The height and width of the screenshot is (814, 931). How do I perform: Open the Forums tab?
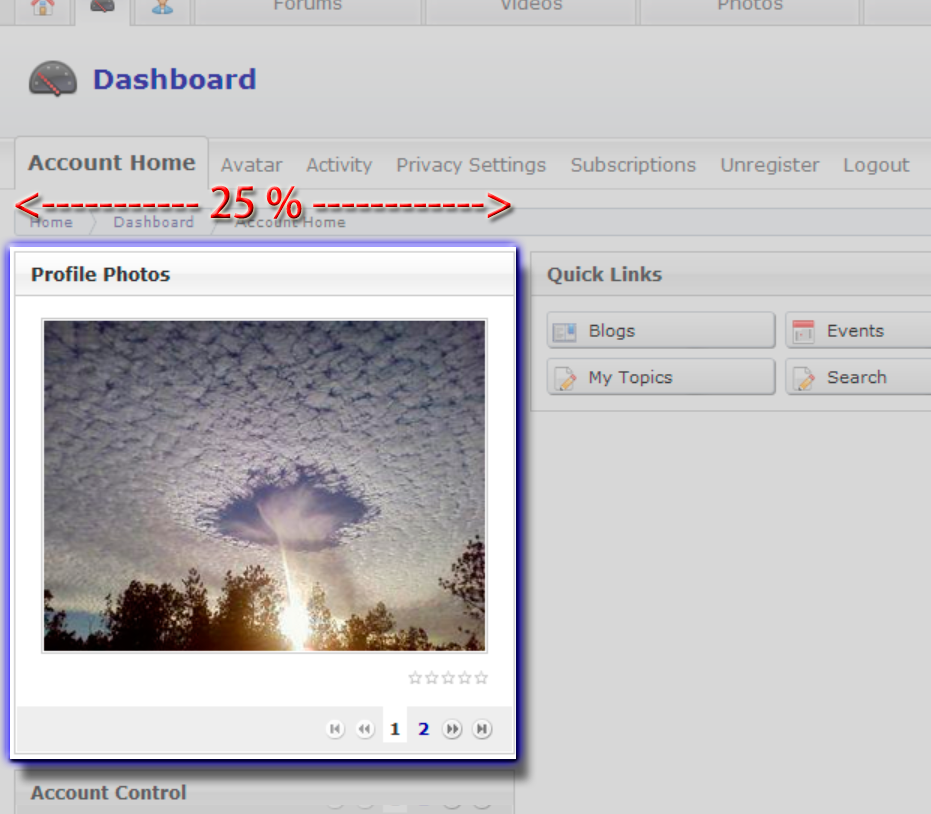tap(307, 8)
